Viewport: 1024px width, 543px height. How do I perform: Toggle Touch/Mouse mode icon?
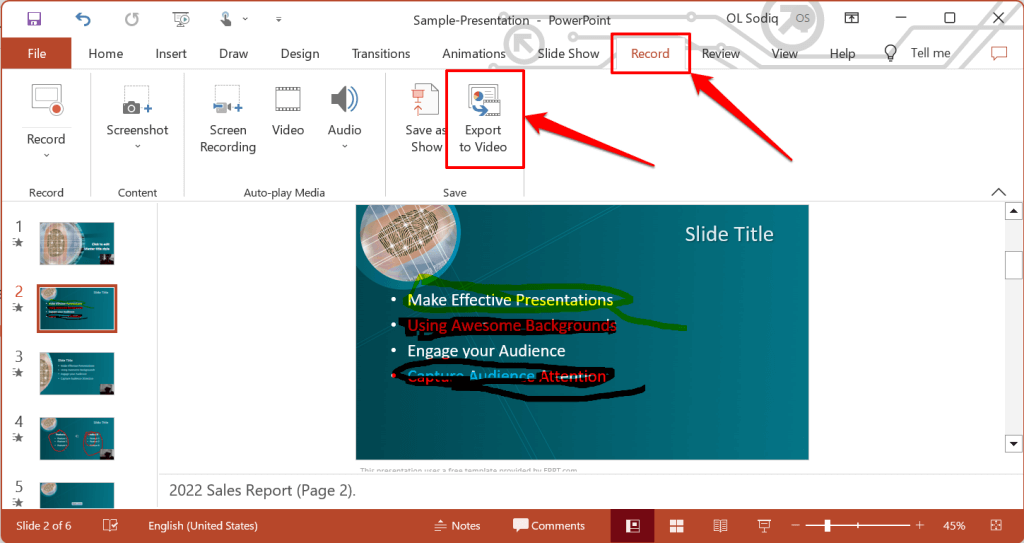[226, 19]
